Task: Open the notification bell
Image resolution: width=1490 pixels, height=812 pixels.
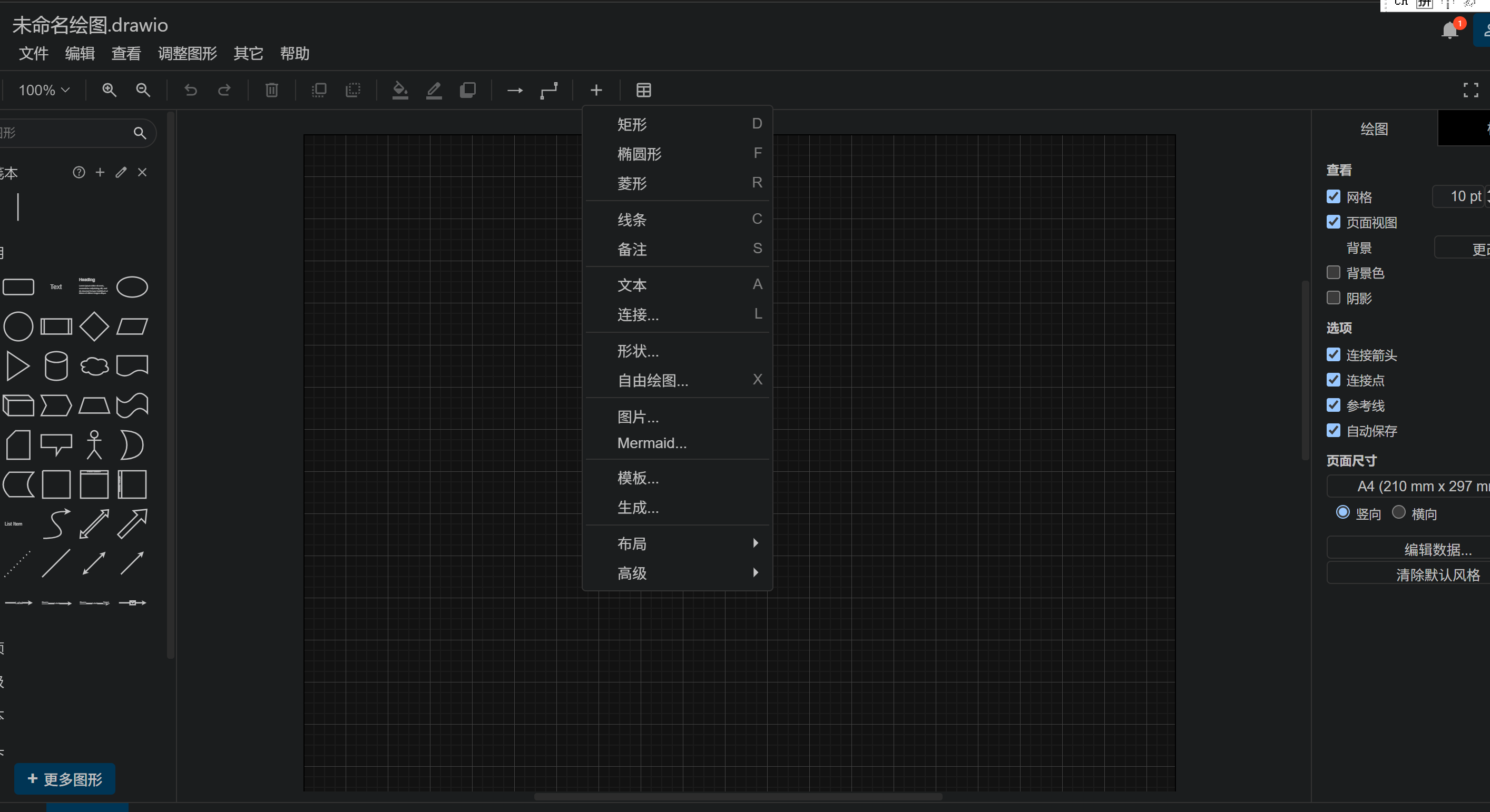Action: click(1449, 30)
